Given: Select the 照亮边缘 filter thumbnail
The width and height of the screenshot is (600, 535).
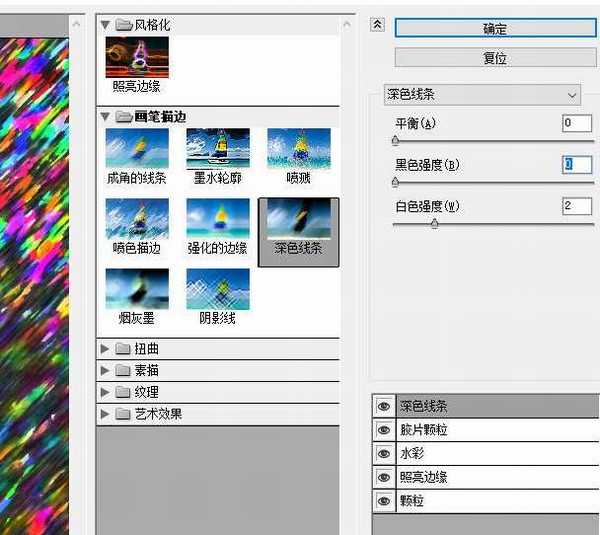Looking at the screenshot, I should point(137,58).
